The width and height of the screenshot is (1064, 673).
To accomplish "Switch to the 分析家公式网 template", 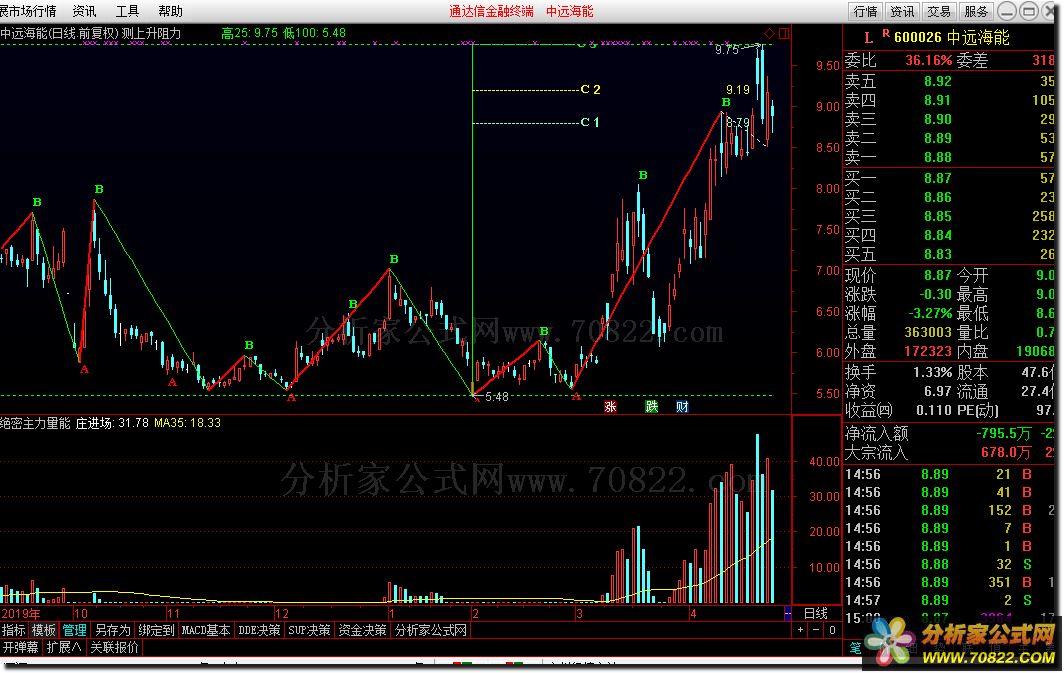I will point(431,630).
